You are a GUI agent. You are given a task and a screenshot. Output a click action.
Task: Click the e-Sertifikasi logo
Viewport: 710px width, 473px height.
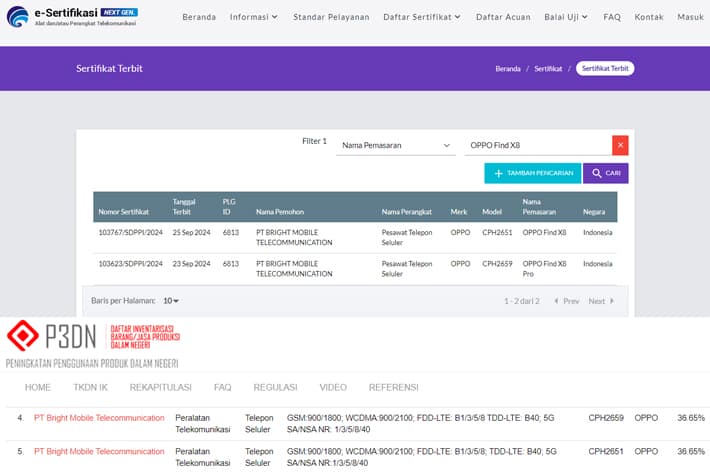tap(72, 16)
